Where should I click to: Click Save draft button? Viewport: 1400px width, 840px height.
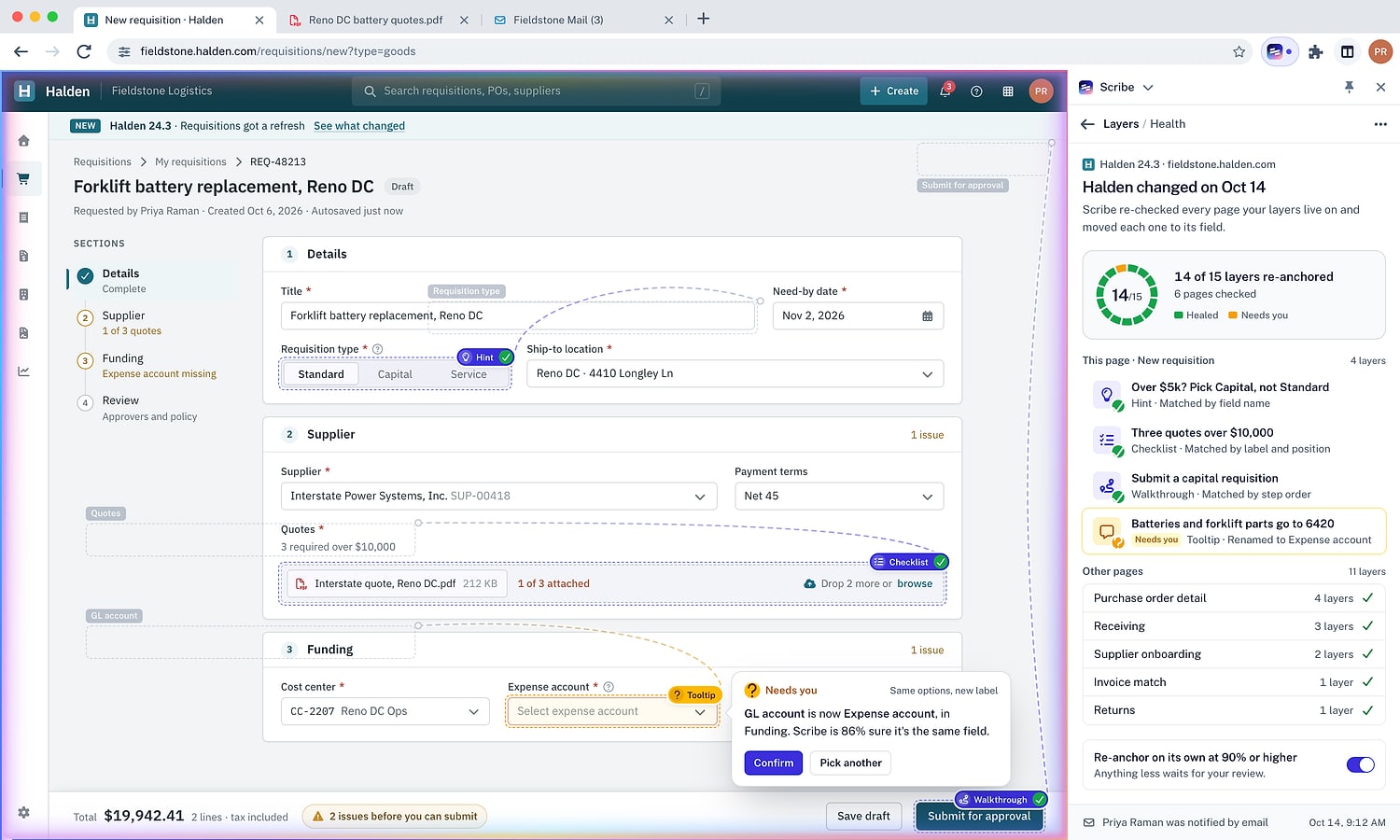tap(863, 816)
